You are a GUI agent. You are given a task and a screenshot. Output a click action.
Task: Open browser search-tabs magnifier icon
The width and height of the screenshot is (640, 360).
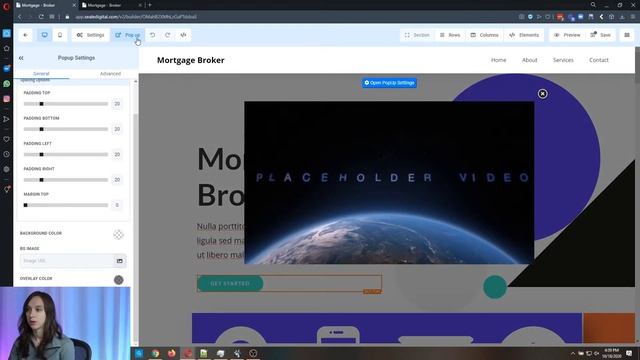(x=593, y=5)
